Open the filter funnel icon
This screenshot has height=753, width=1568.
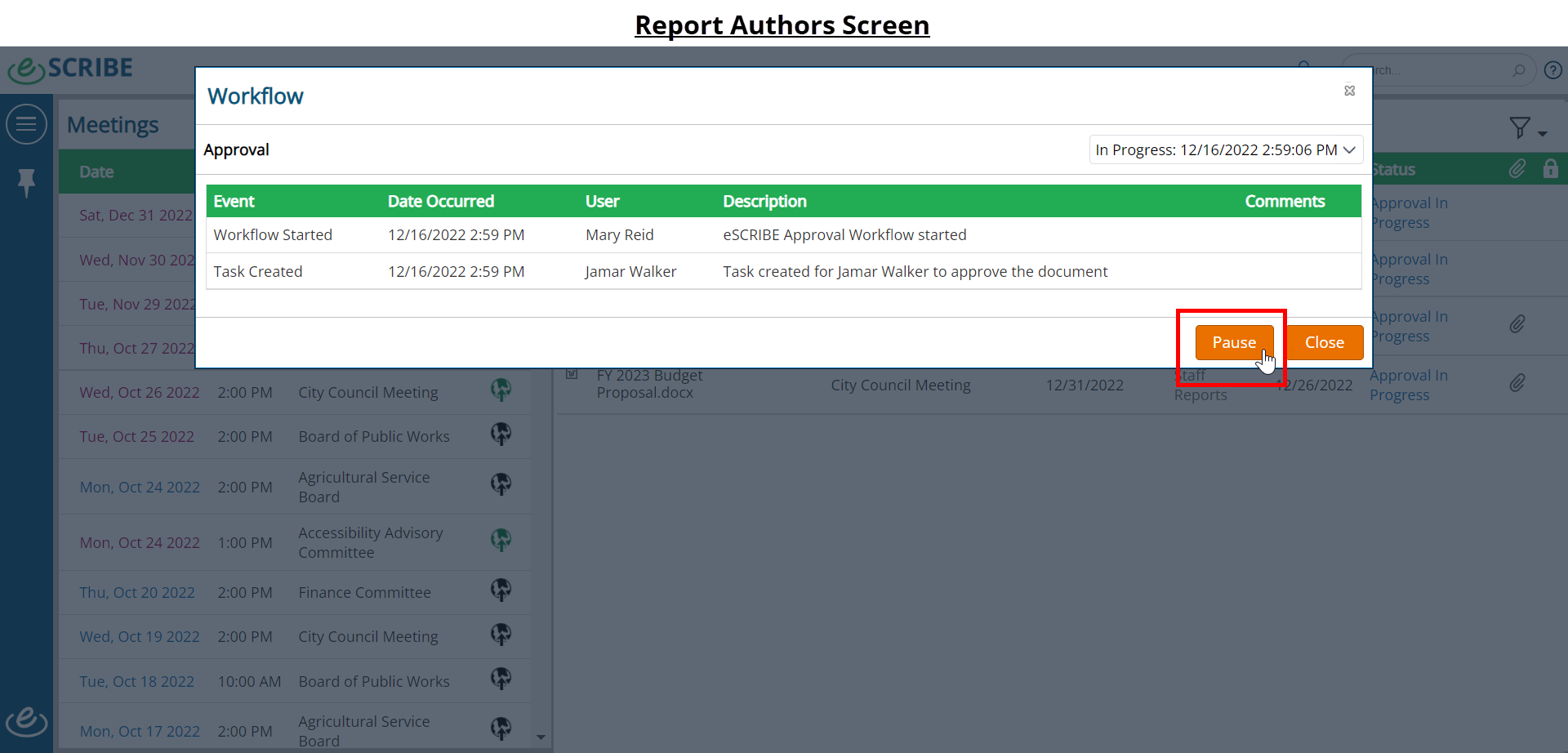(1520, 127)
